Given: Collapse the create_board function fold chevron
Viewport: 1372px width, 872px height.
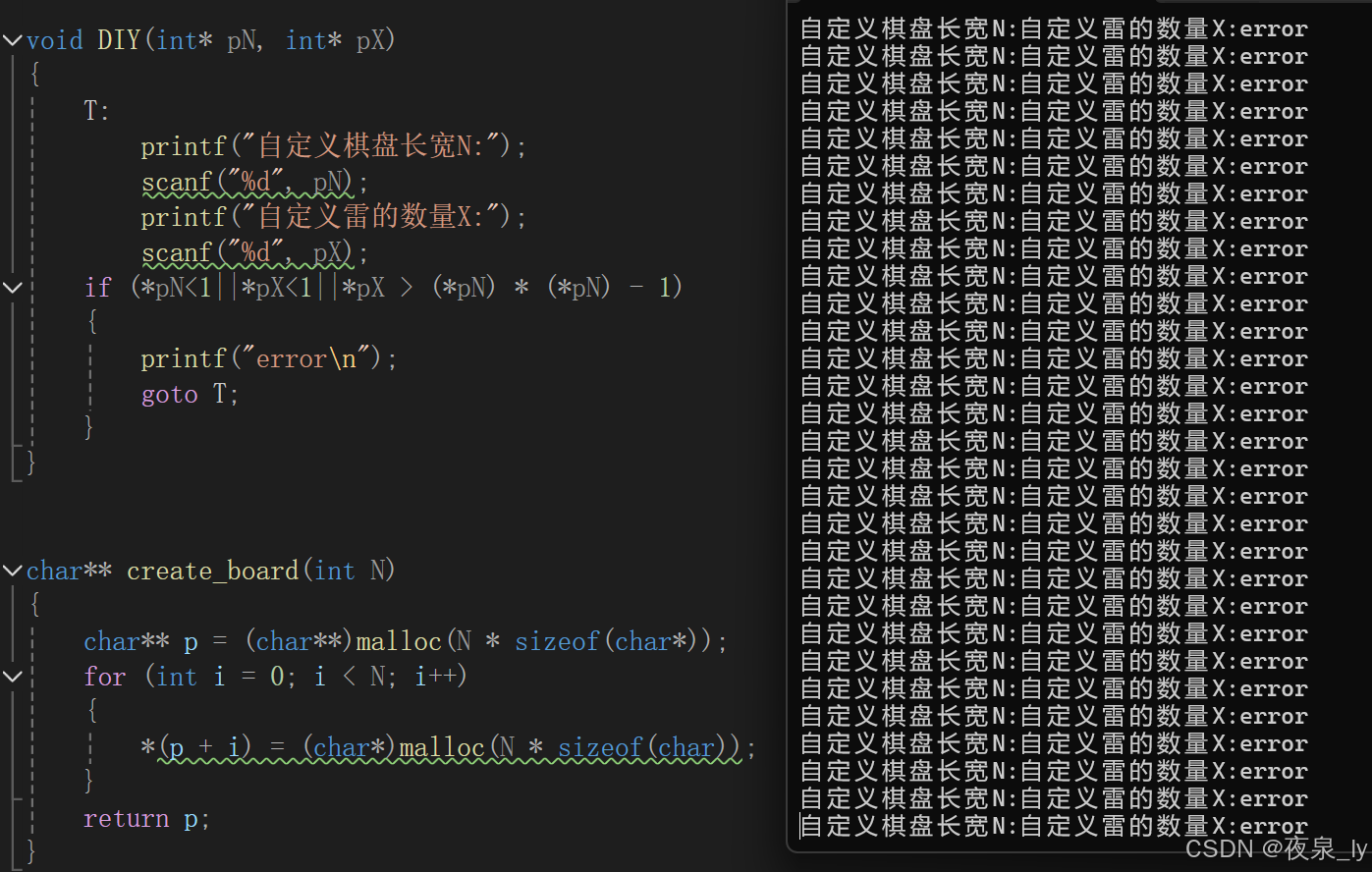Looking at the screenshot, I should click(x=12, y=571).
